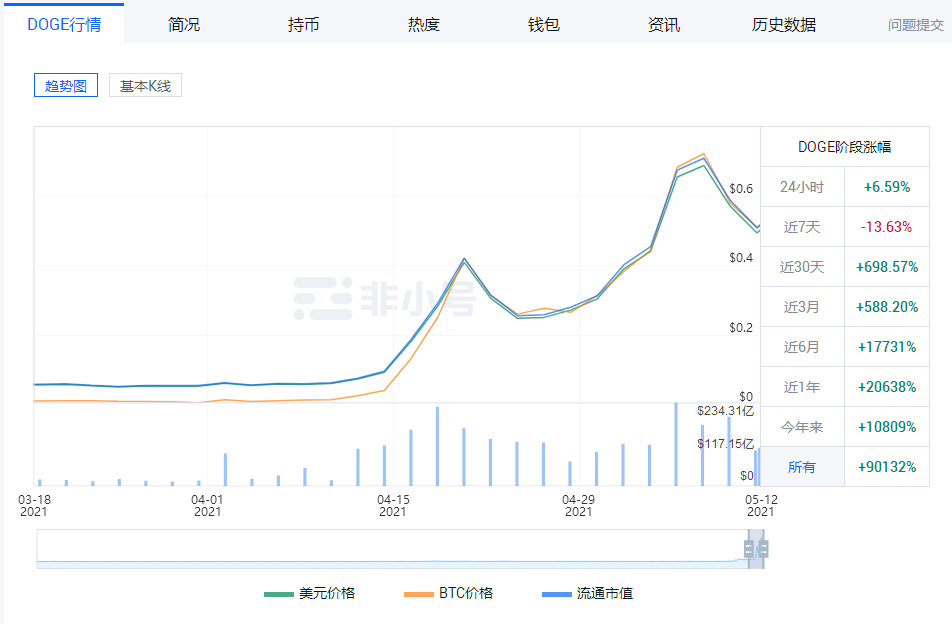Click the 所有 row showing +90132%
Image resolution: width=952 pixels, height=624 pixels.
[844, 467]
